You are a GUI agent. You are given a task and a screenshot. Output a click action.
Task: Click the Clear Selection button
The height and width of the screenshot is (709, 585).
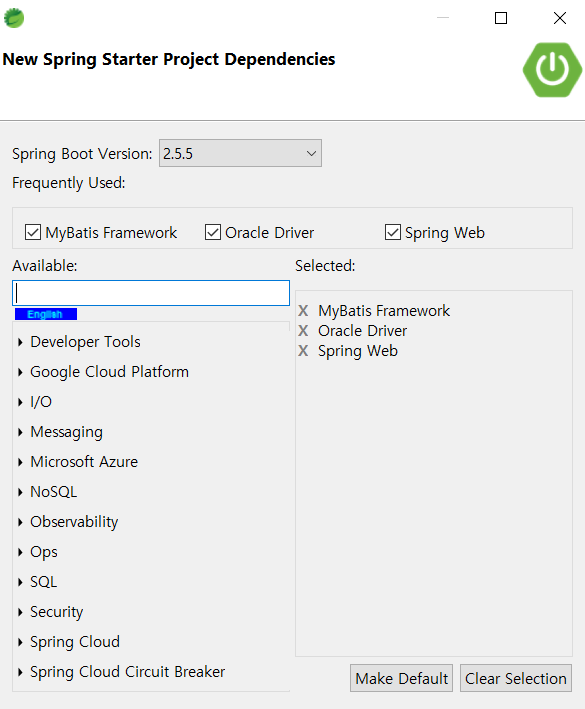pyautogui.click(x=516, y=678)
